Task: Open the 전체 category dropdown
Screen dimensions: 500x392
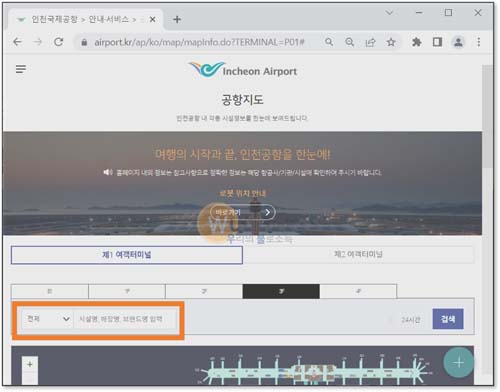Action: coord(47,319)
